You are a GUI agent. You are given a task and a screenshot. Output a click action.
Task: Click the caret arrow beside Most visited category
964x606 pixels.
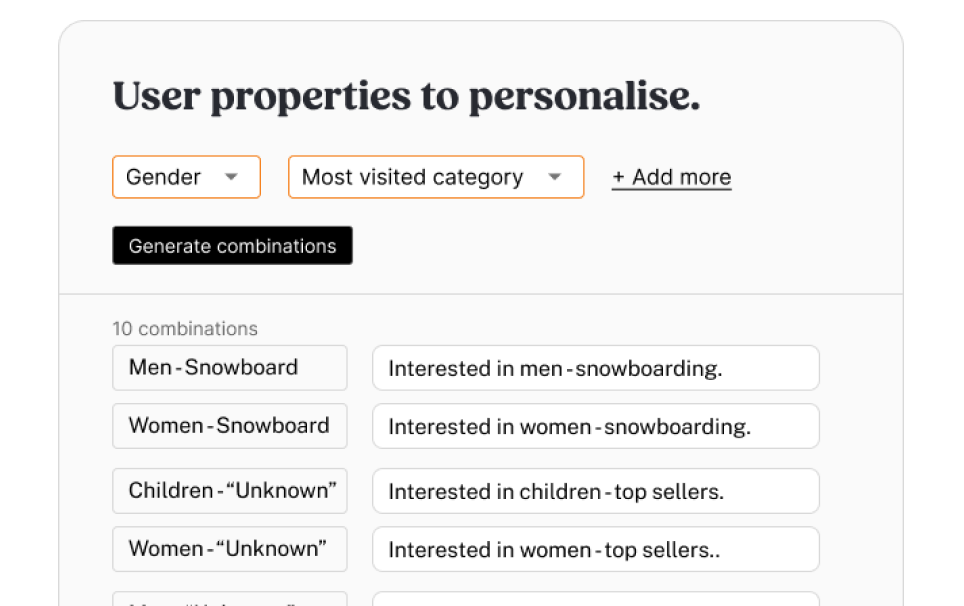pyautogui.click(x=555, y=177)
